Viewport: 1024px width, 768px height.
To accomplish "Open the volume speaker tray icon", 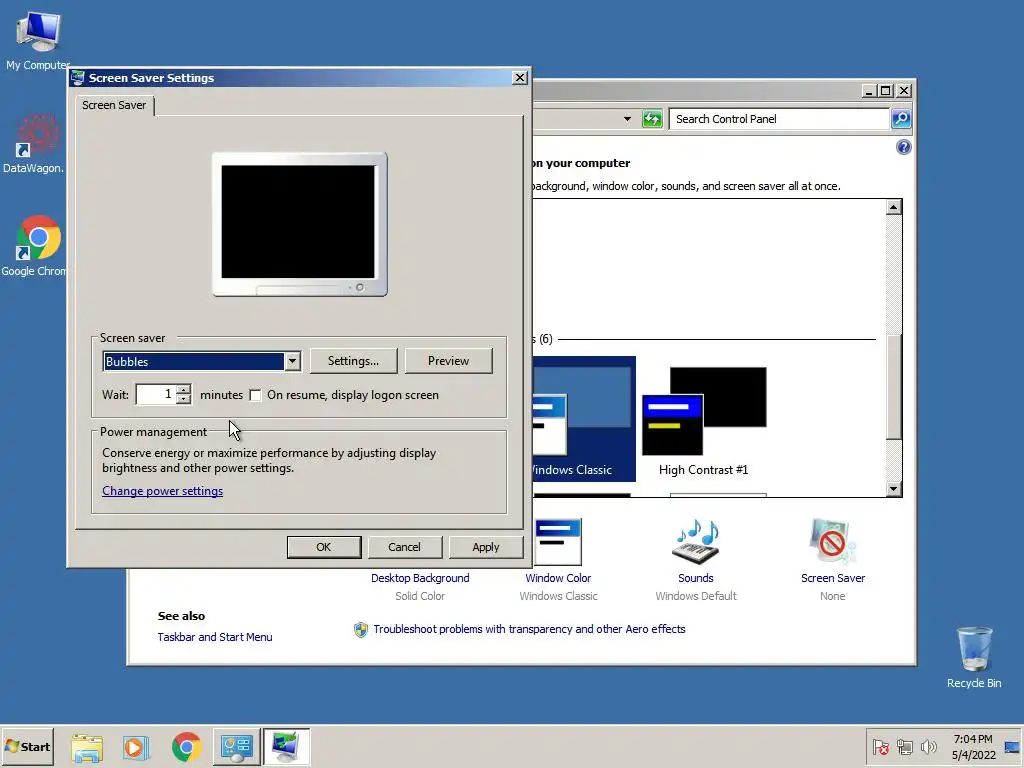I will 928,747.
